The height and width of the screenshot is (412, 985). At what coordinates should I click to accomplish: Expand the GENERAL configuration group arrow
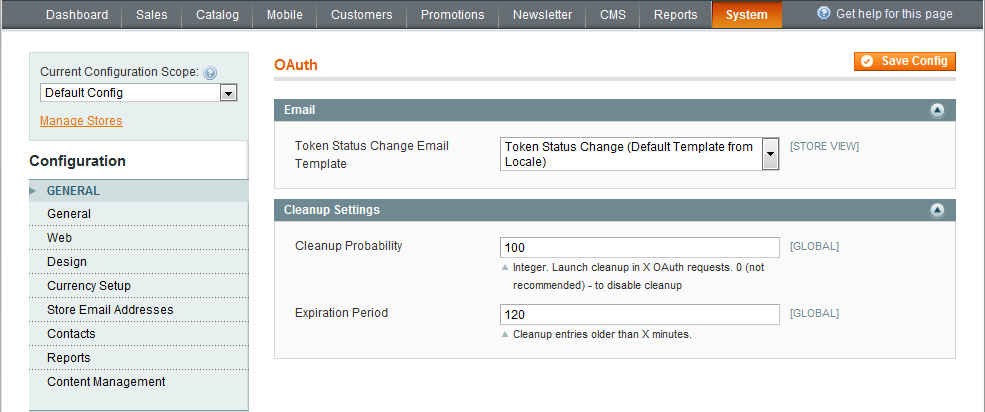(34, 190)
